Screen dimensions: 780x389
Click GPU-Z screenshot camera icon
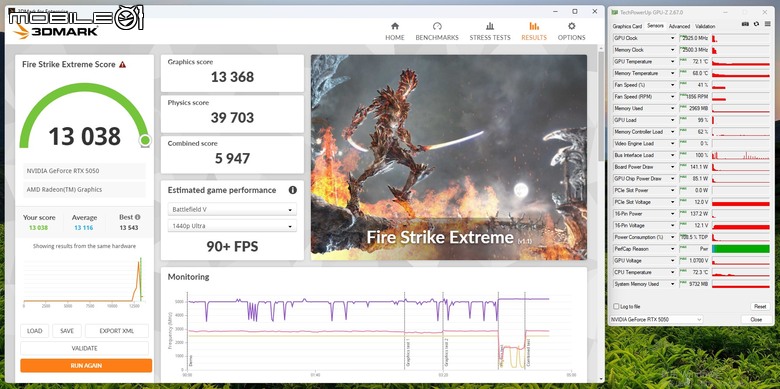pos(745,24)
